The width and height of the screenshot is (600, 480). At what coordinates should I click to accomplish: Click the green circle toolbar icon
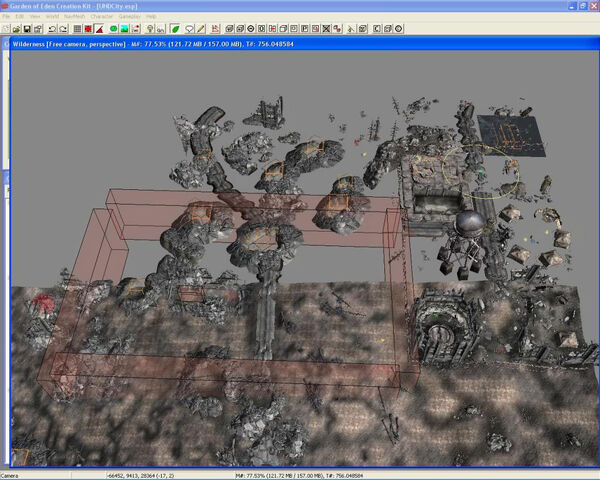[114, 29]
